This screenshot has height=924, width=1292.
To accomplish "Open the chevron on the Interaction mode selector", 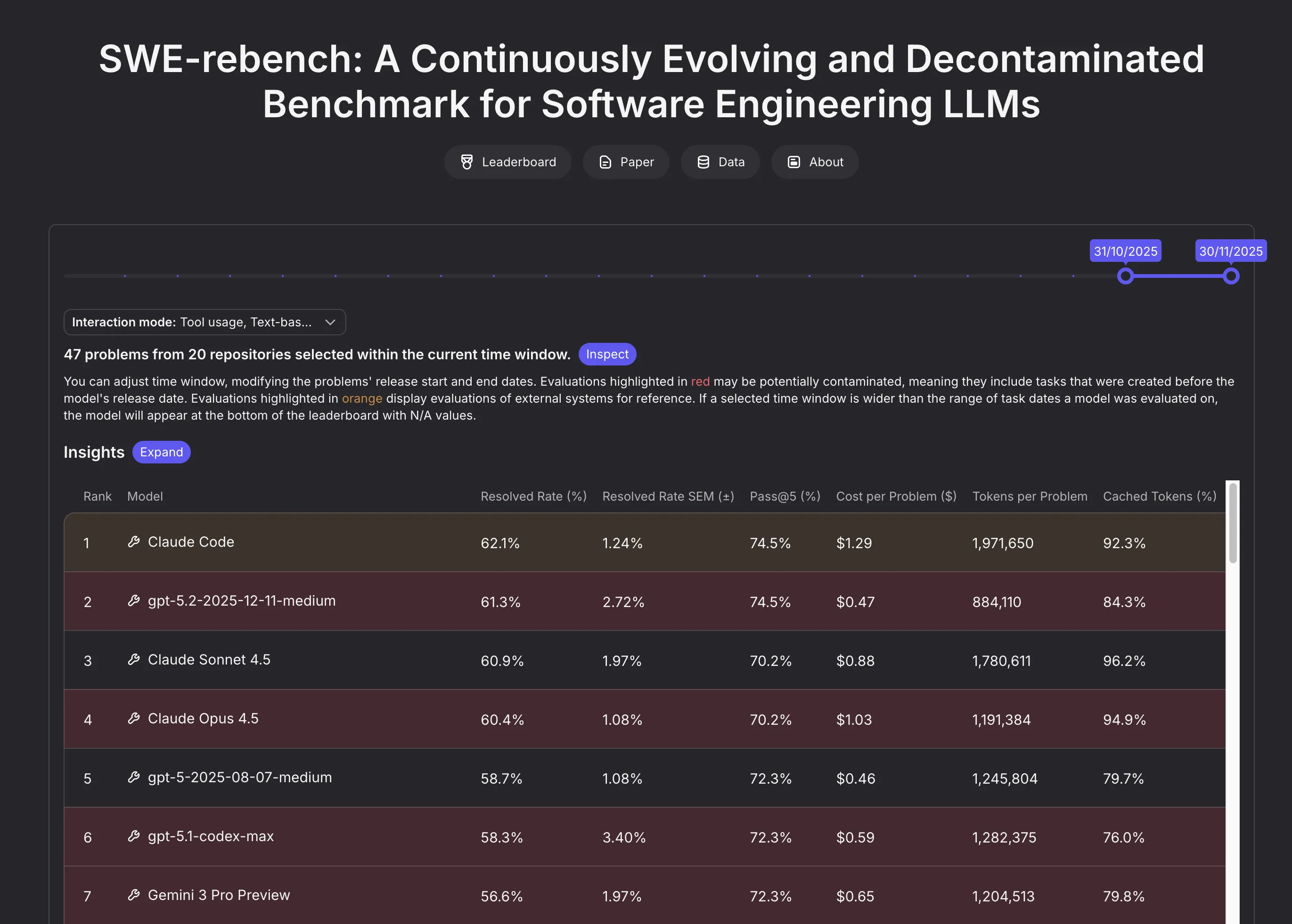I will click(330, 322).
